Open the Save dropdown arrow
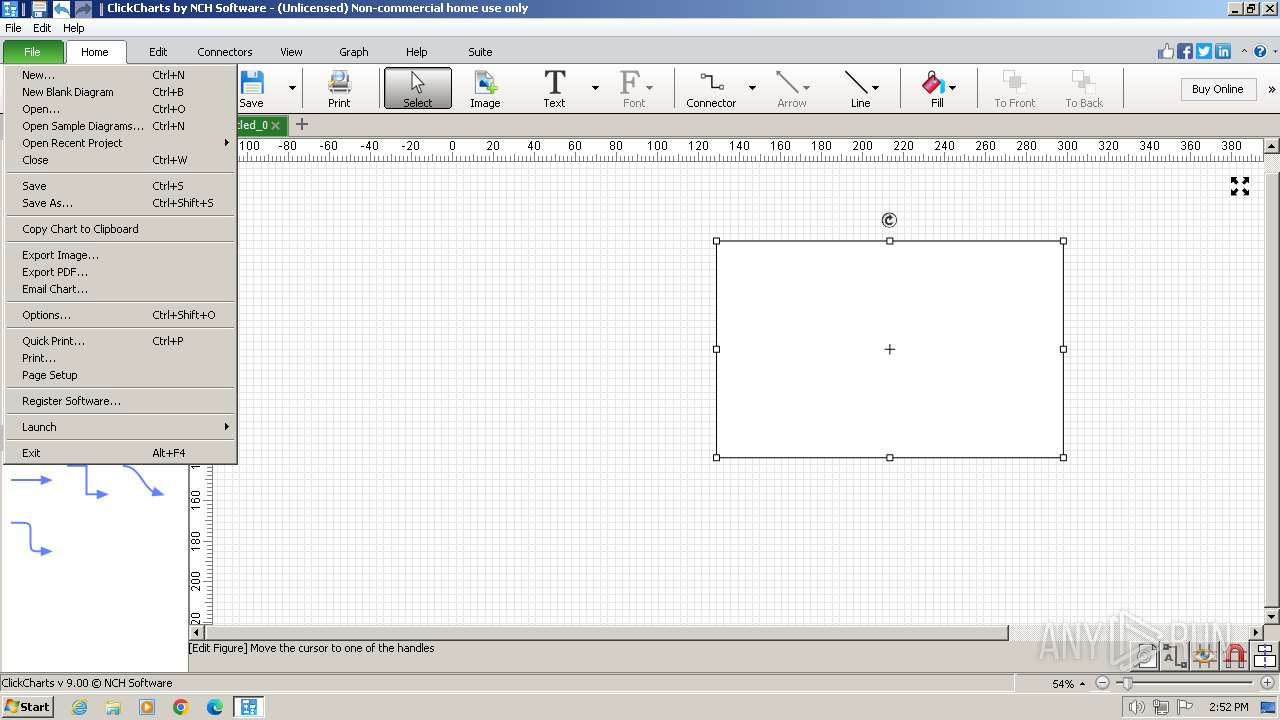This screenshot has height=720, width=1280. 292,88
